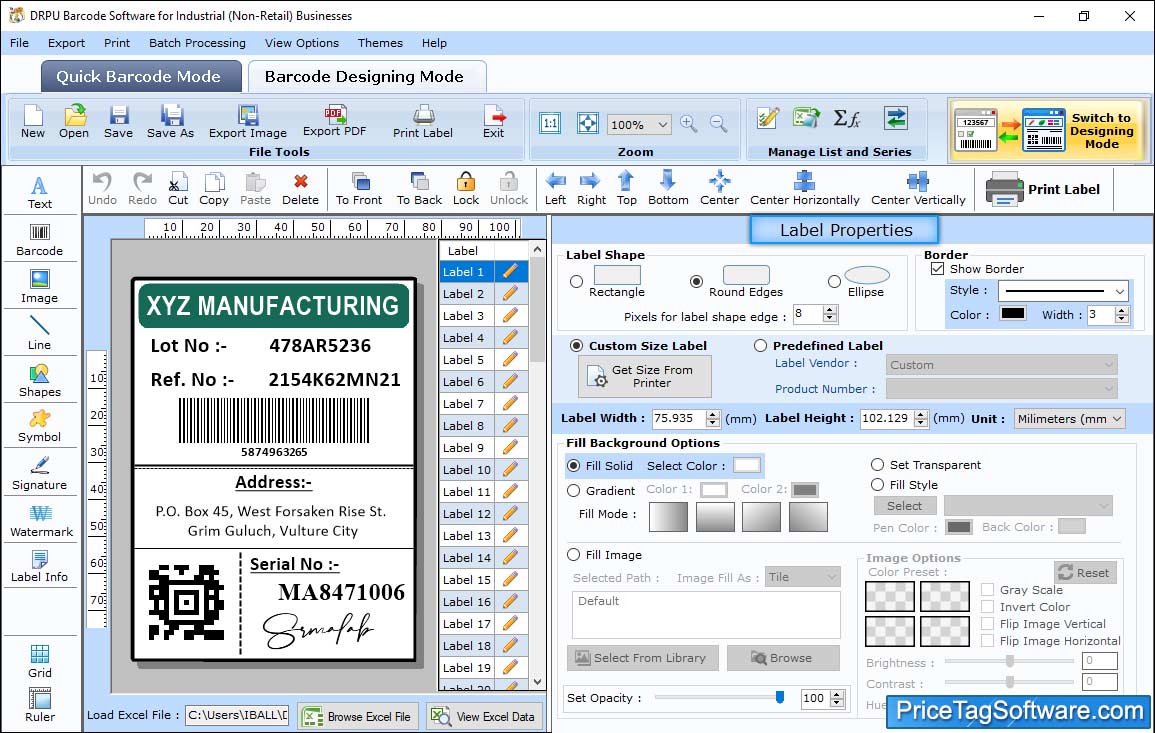Image resolution: width=1155 pixels, height=733 pixels.
Task: Zoom in on the label
Action: (x=689, y=124)
